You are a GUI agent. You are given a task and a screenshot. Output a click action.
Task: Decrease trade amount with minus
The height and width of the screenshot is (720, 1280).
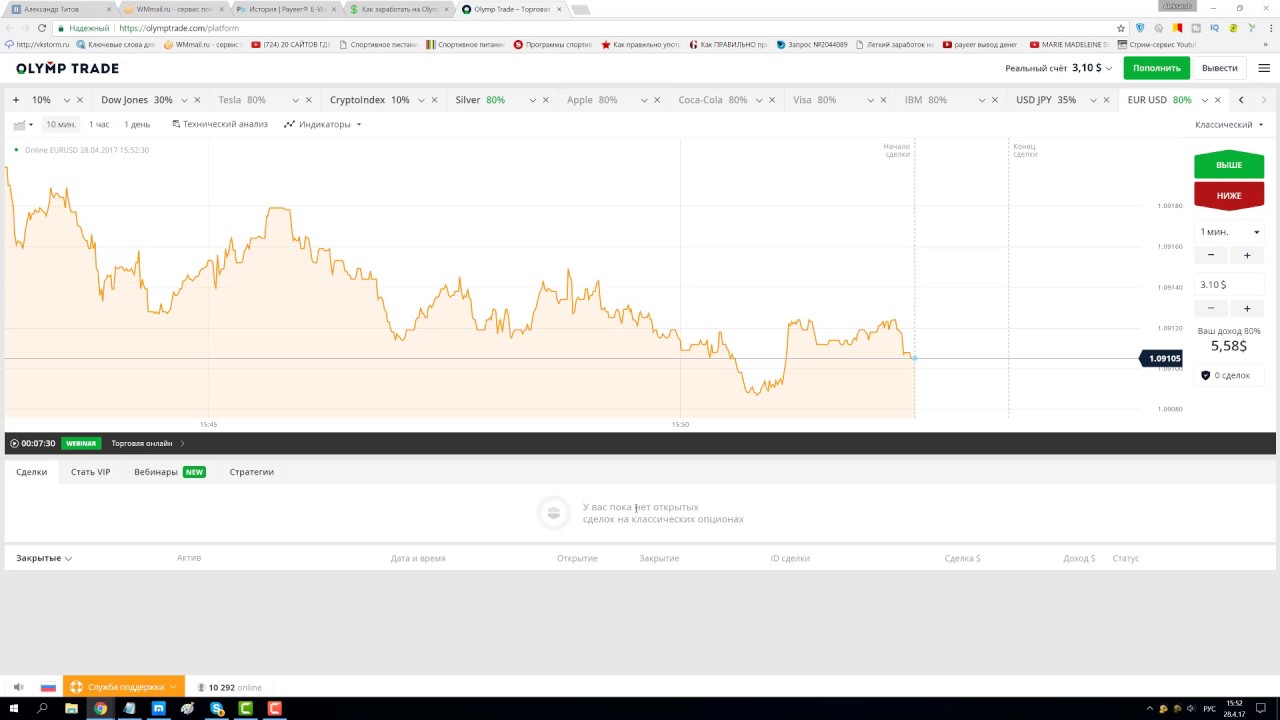coord(1211,308)
